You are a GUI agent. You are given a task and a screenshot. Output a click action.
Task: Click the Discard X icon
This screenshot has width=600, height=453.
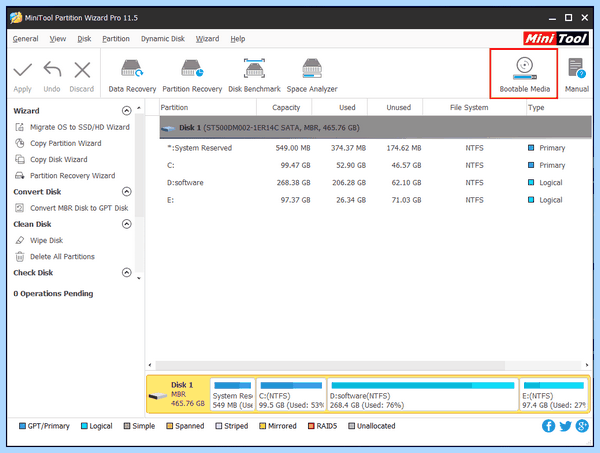(82, 70)
